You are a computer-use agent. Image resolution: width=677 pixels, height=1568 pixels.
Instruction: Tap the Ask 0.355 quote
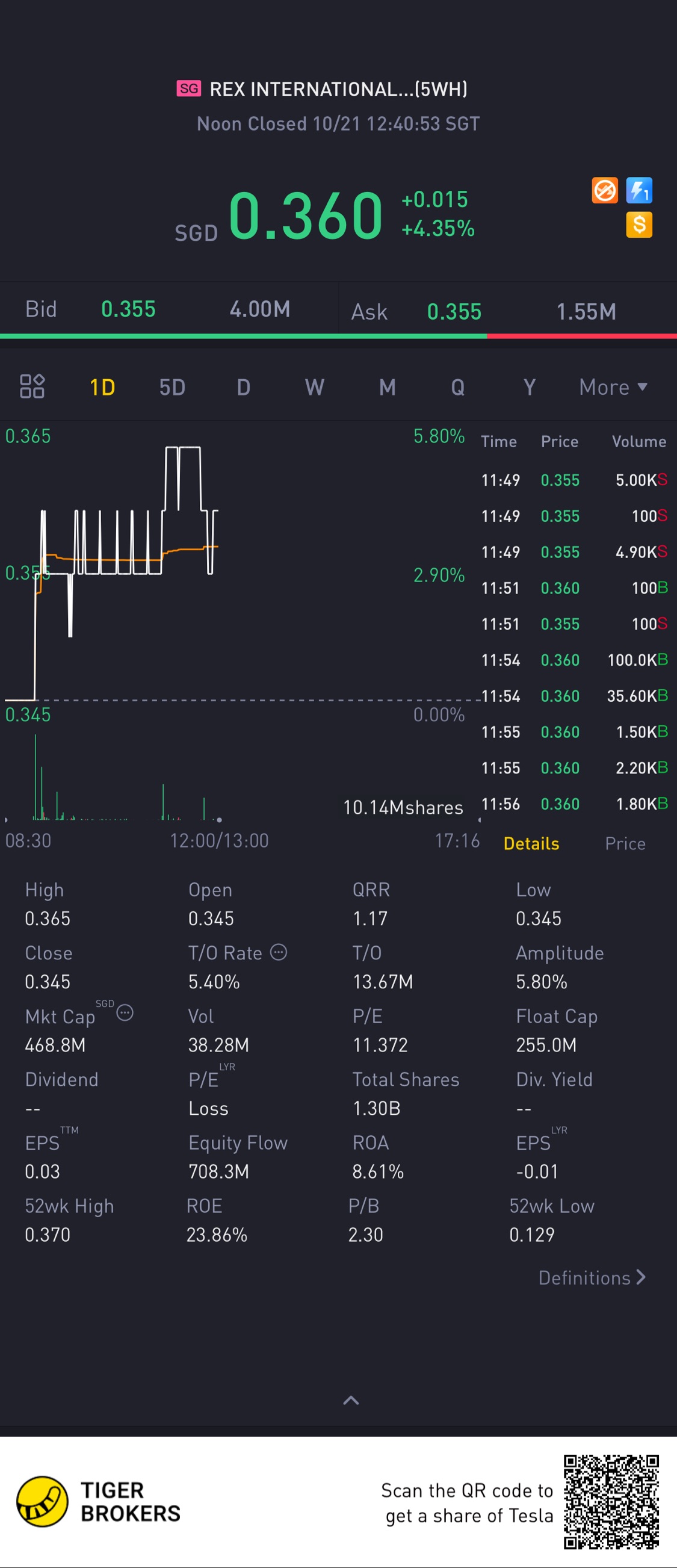pos(454,311)
